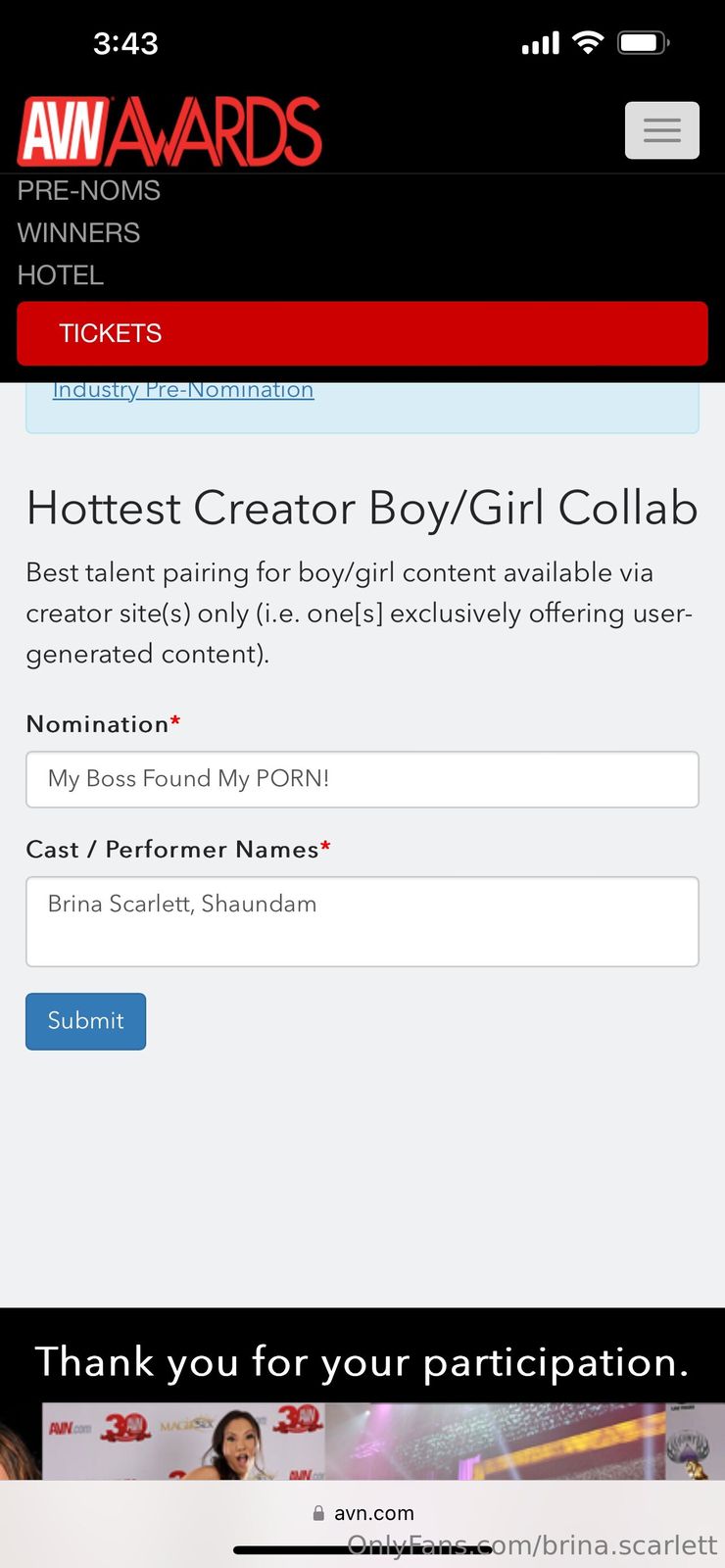The height and width of the screenshot is (1568, 725).
Task: Focus the Cast / Performer Names box
Action: [362, 921]
